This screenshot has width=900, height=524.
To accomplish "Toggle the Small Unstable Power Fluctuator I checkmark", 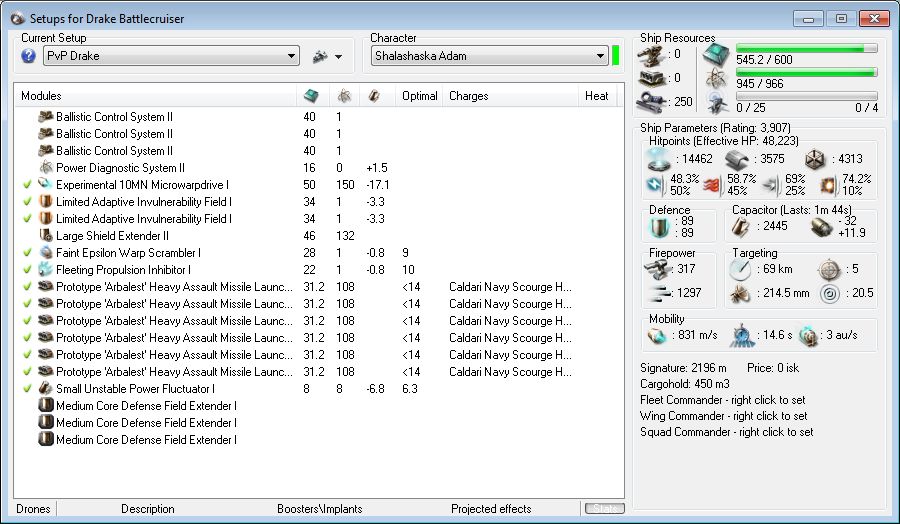I will click(x=27, y=389).
